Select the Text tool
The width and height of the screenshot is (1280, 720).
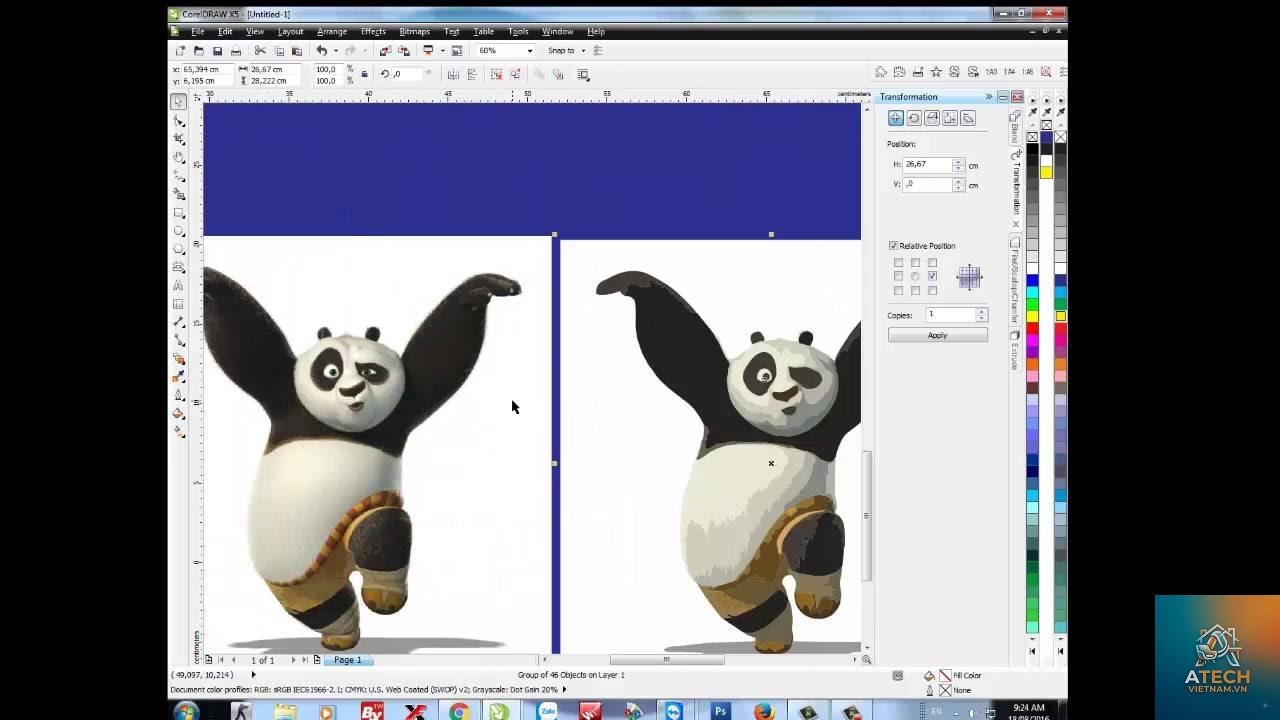click(179, 286)
